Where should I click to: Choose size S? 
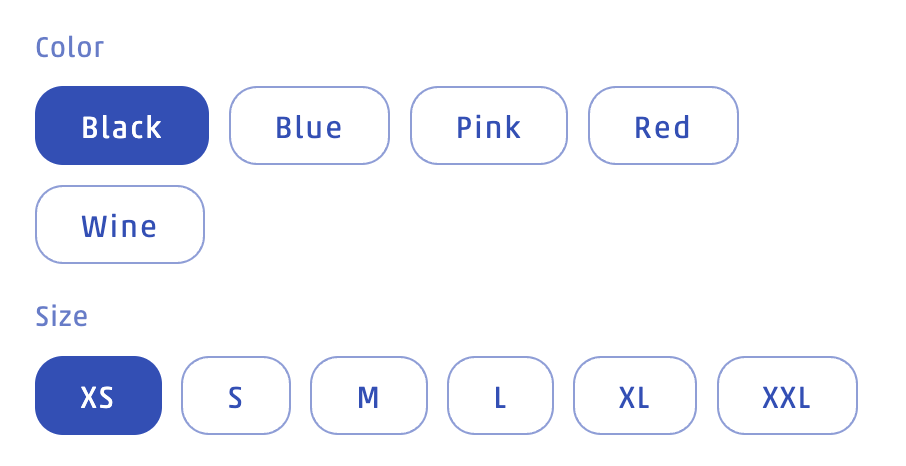[236, 396]
